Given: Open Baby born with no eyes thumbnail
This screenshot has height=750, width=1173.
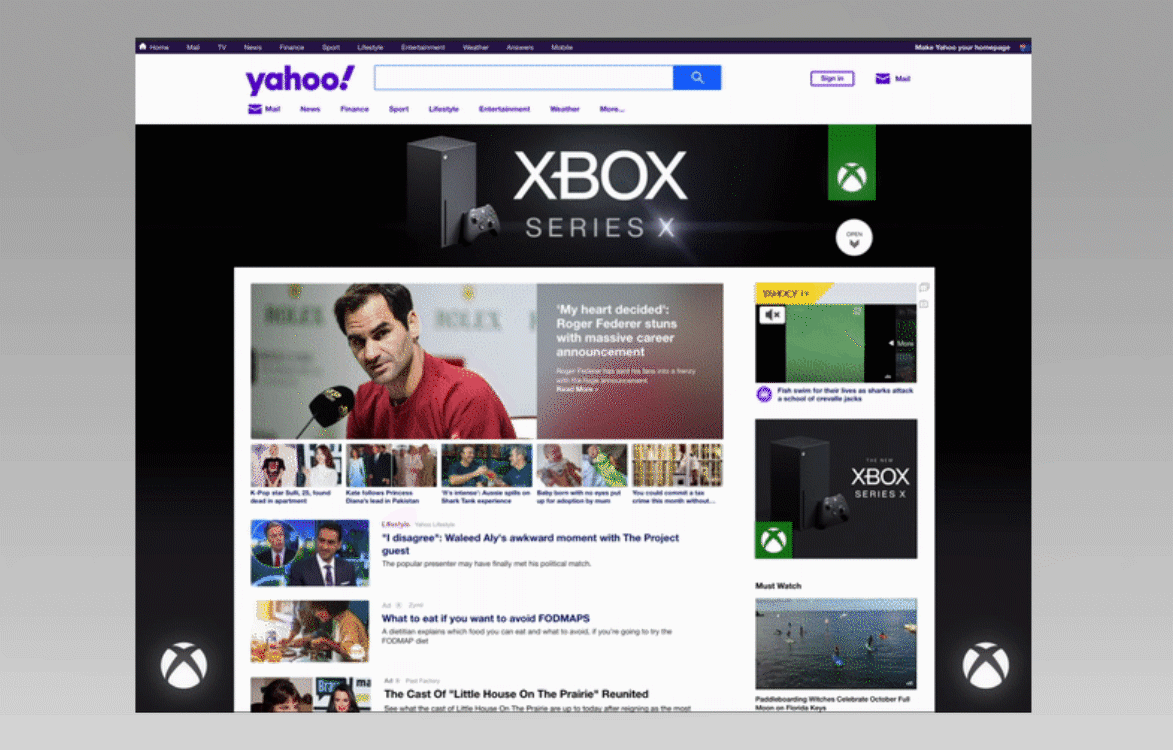Looking at the screenshot, I should point(582,465).
